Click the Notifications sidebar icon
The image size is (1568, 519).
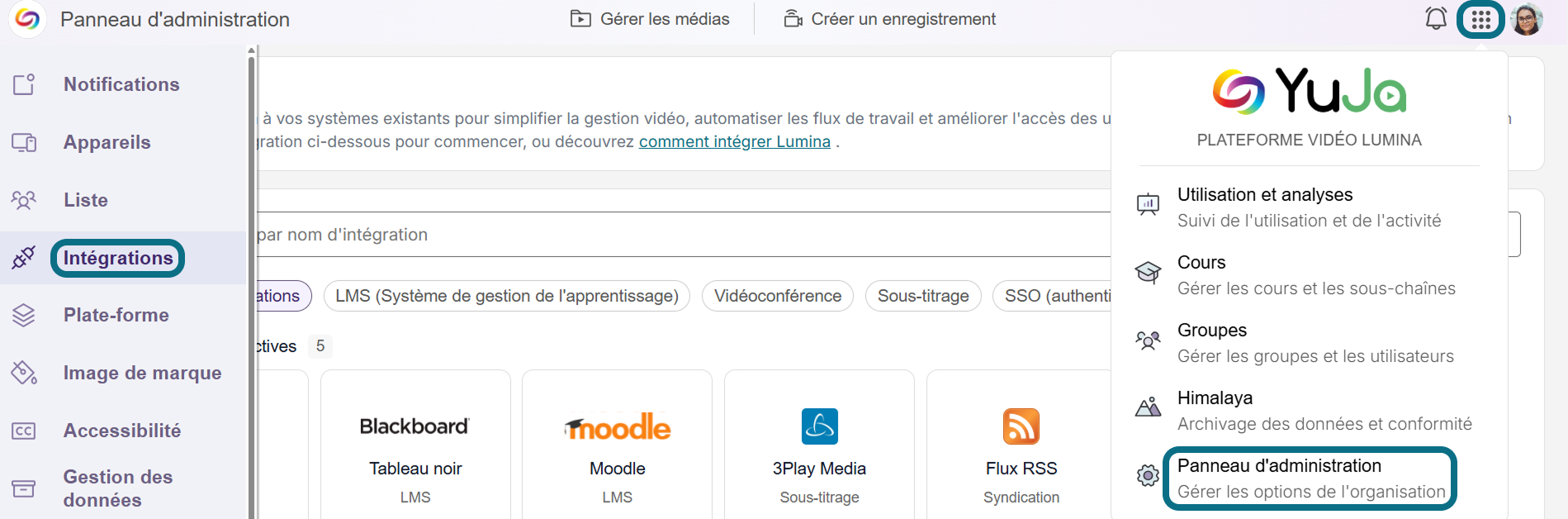pos(24,84)
